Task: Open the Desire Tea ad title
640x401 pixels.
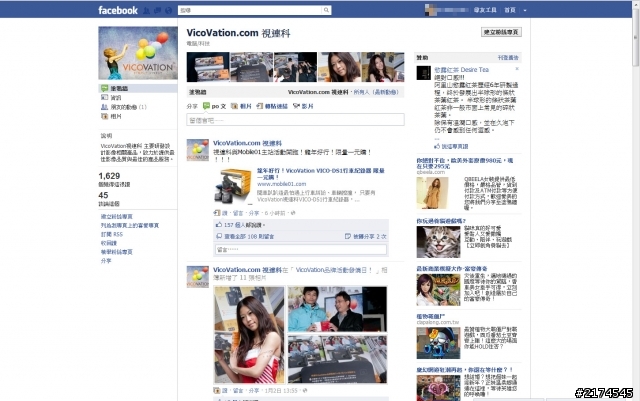Action: click(x=461, y=70)
